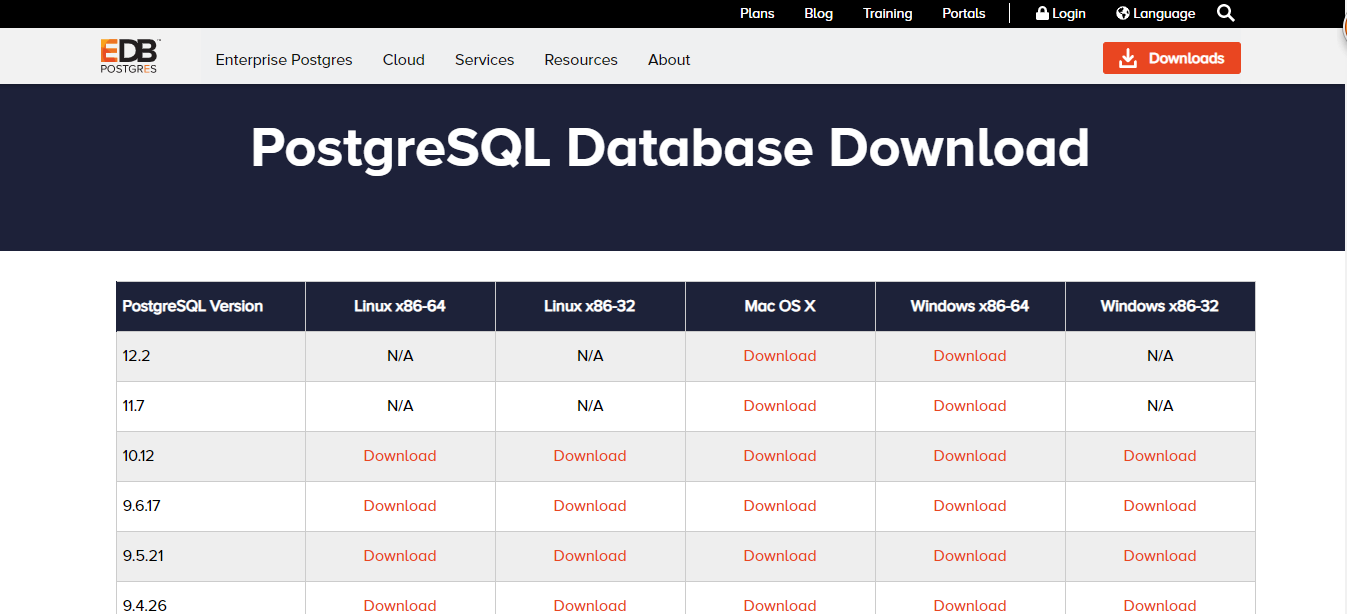Open the Cloud menu
The width and height of the screenshot is (1347, 614).
tap(404, 60)
